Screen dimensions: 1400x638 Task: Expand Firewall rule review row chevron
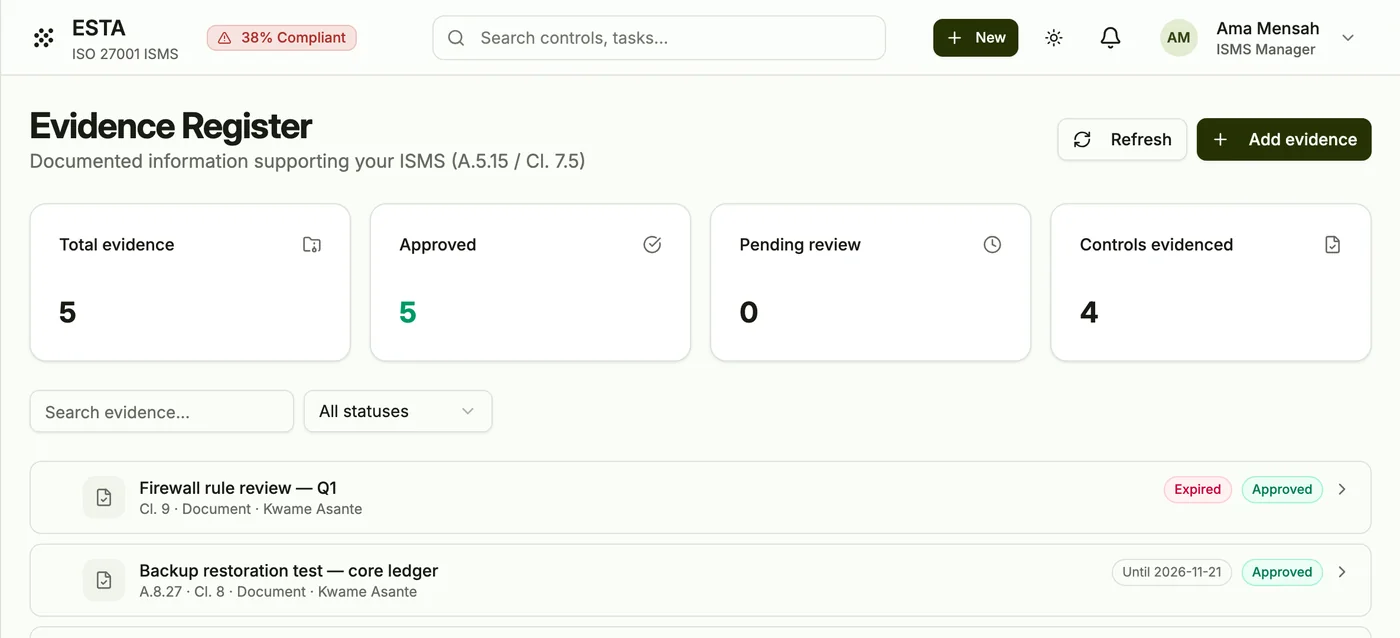tap(1342, 489)
